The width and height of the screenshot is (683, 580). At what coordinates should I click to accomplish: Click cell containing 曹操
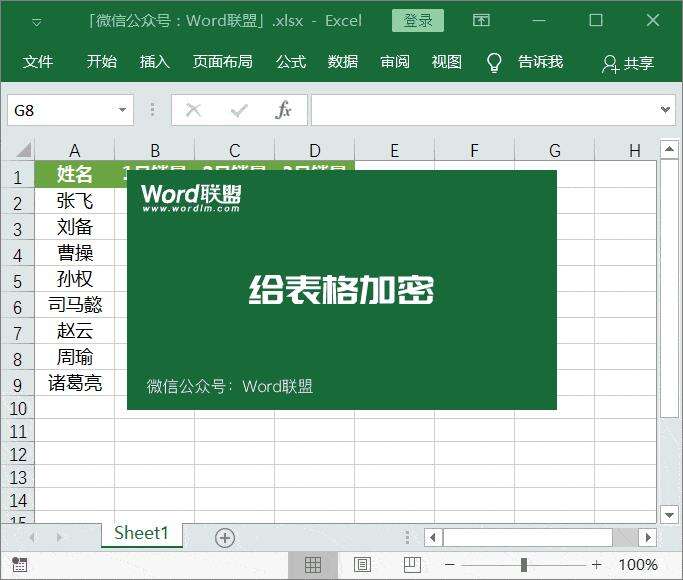tap(74, 253)
